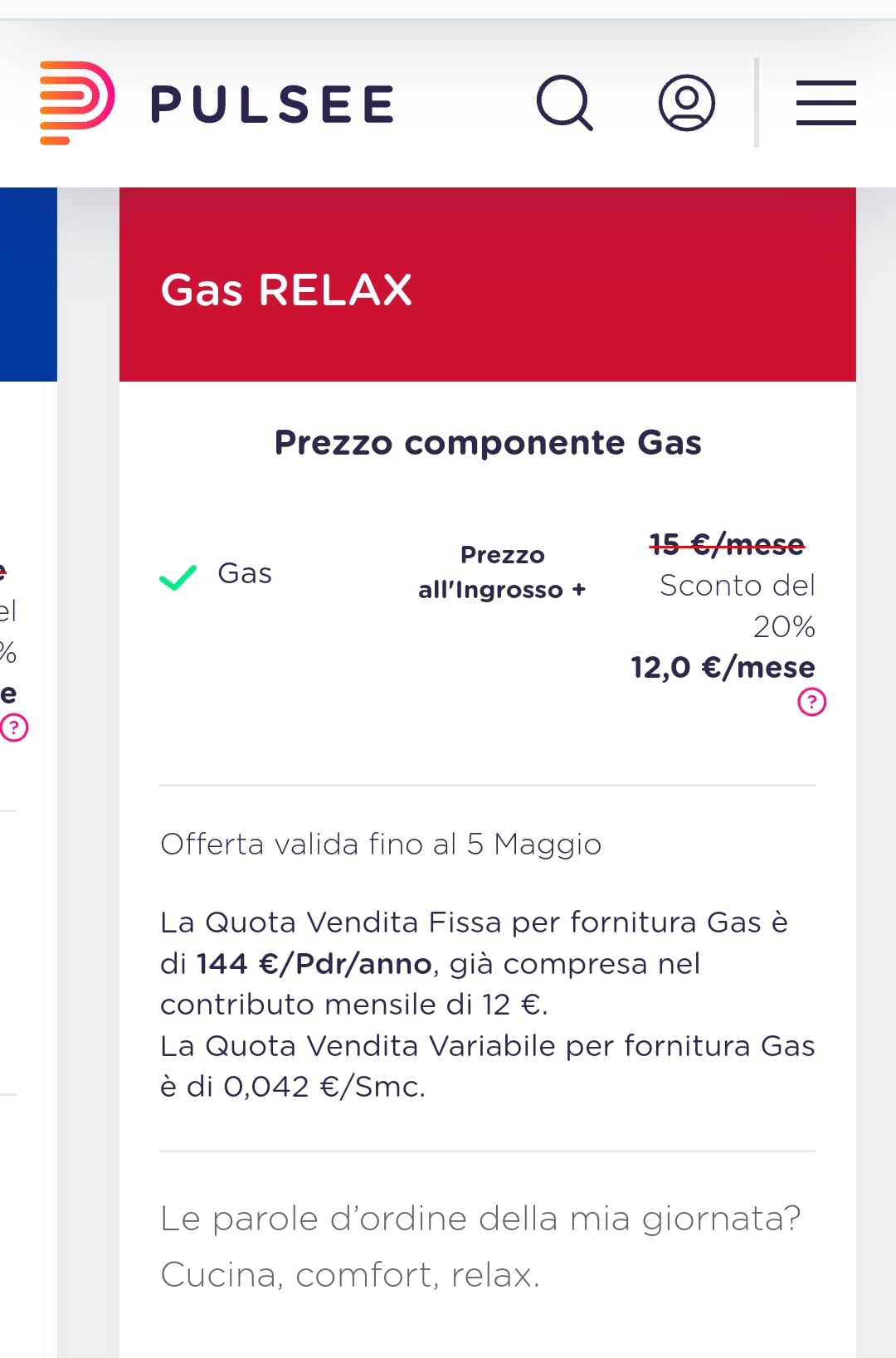Screen dimensions: 896x1358
Task: Click the Cucina, comfort, relax tagline
Action: (x=350, y=1275)
